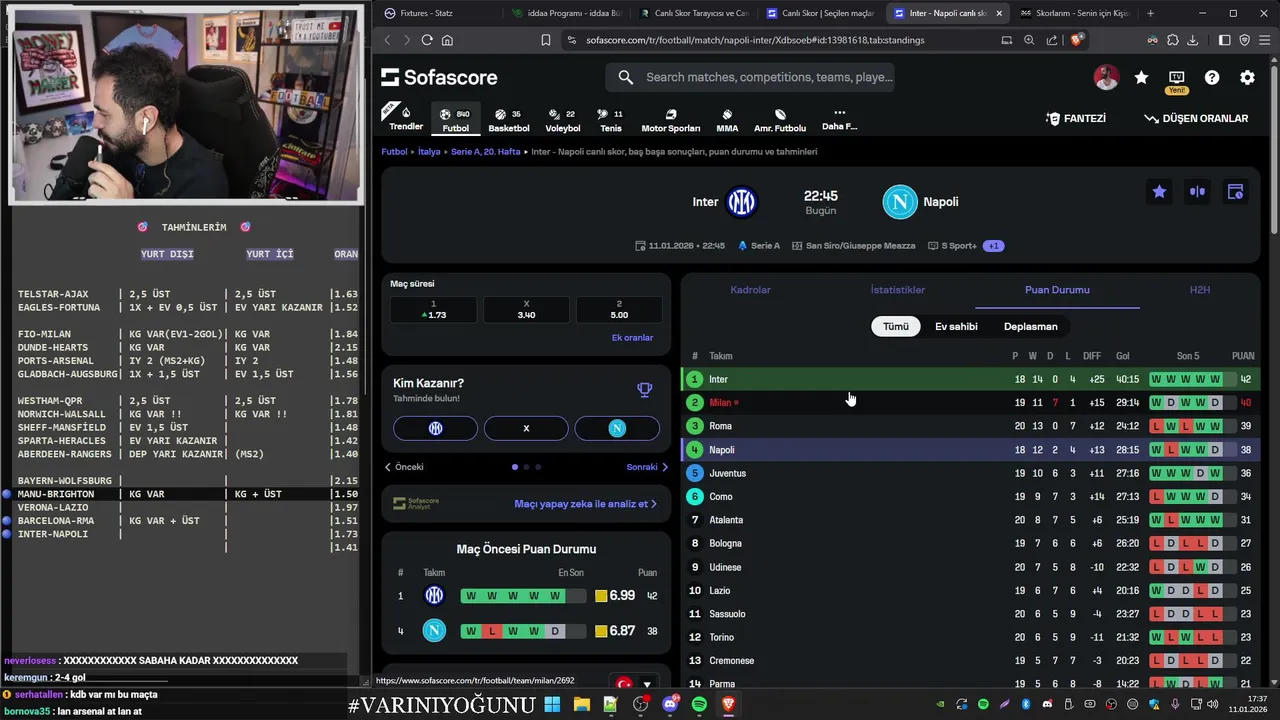Expand the +1 TV channels badge
This screenshot has width=1280, height=720.
coord(993,246)
